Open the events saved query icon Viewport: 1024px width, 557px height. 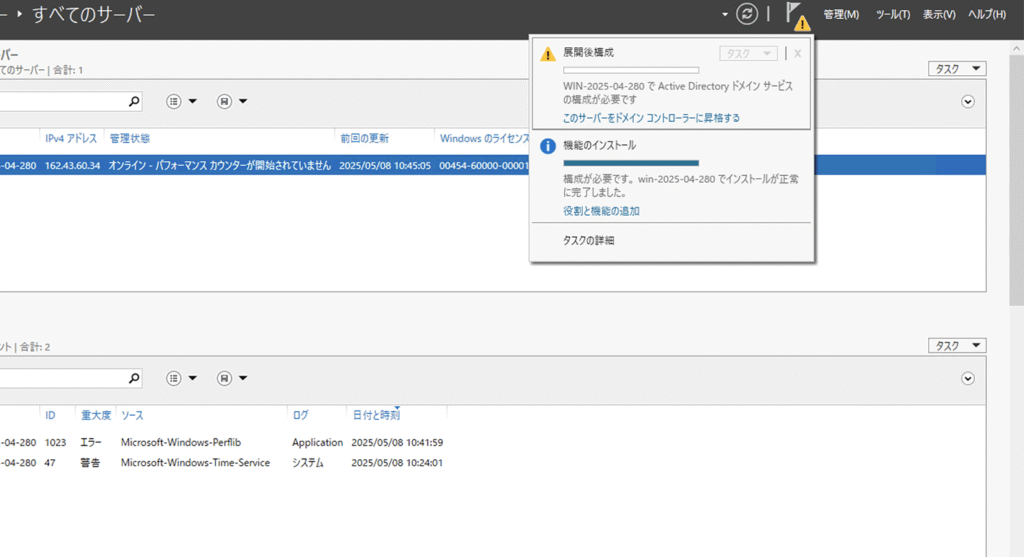click(224, 378)
